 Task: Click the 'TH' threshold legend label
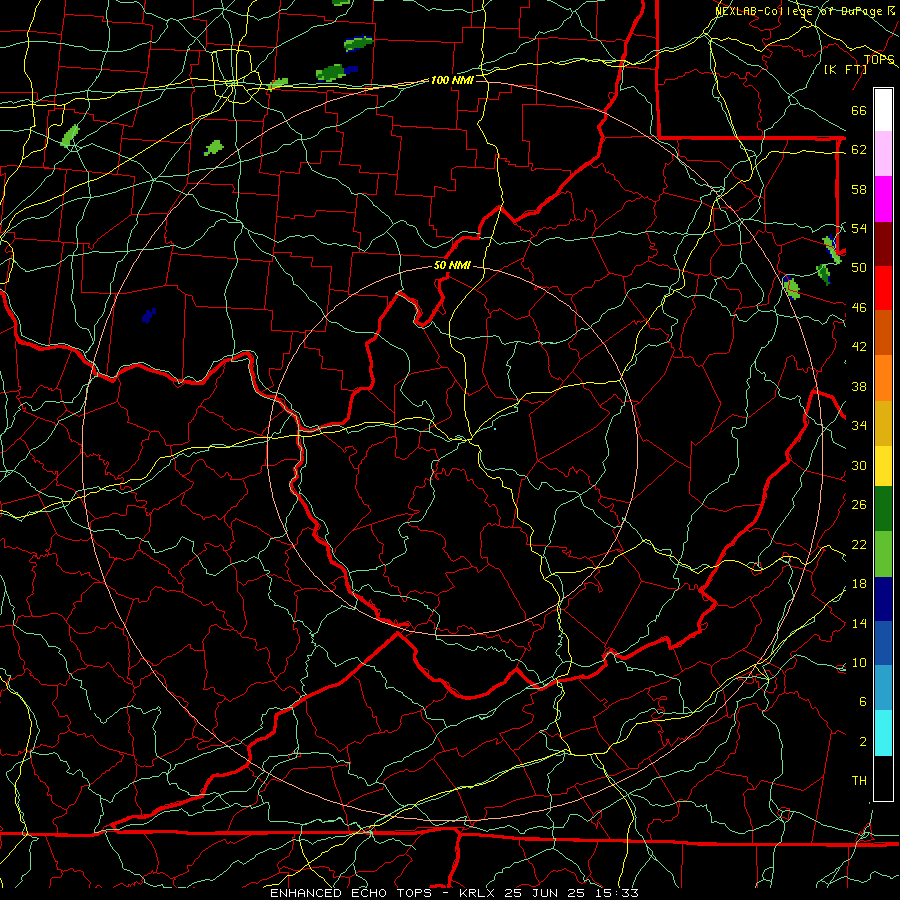pos(859,781)
